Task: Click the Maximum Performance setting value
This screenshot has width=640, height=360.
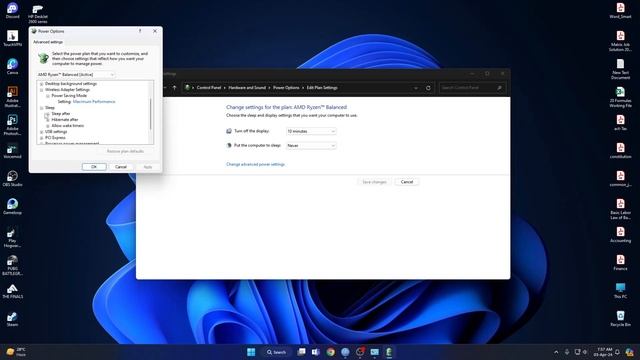Action: point(94,102)
